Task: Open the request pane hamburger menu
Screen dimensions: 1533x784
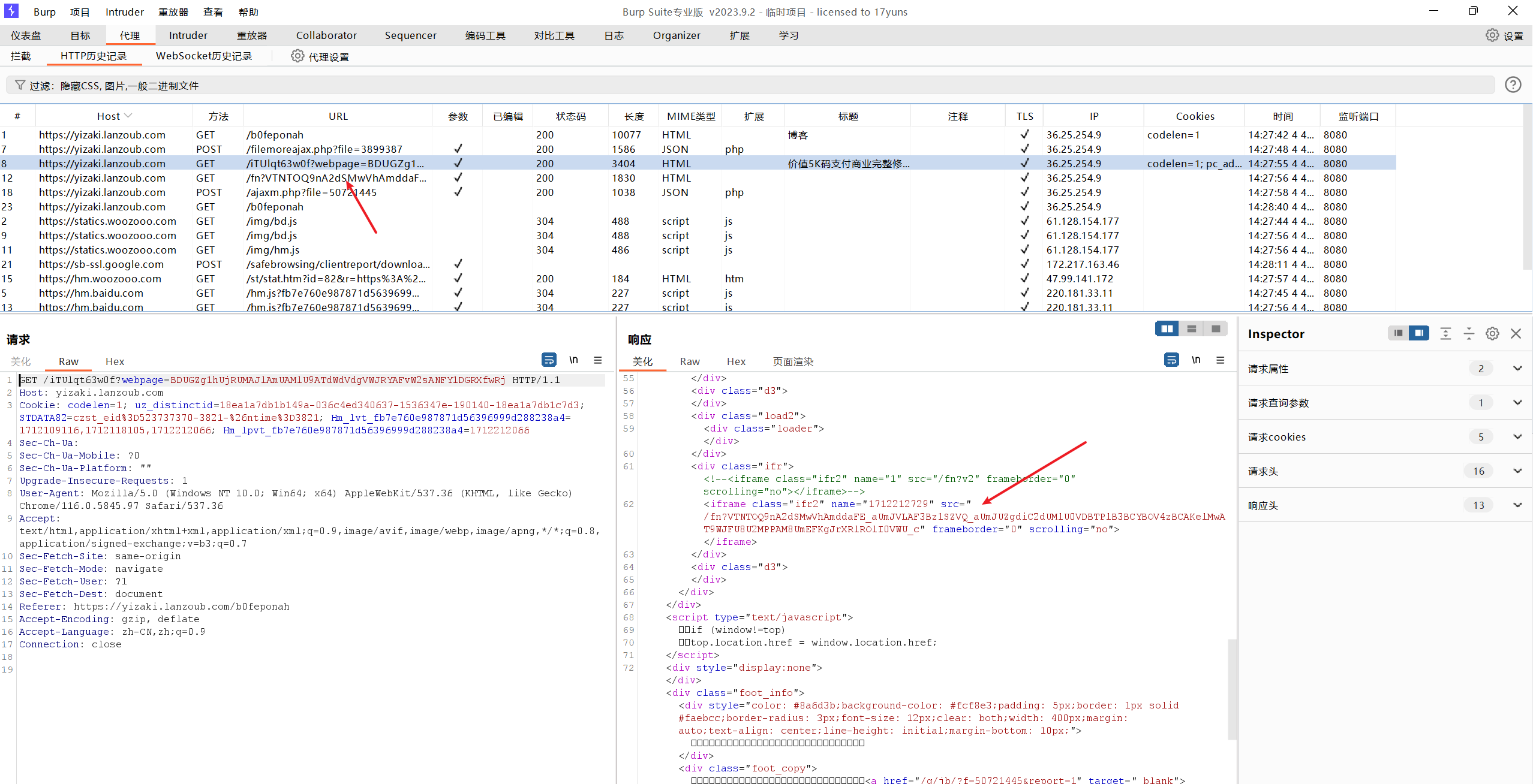Action: click(x=598, y=360)
